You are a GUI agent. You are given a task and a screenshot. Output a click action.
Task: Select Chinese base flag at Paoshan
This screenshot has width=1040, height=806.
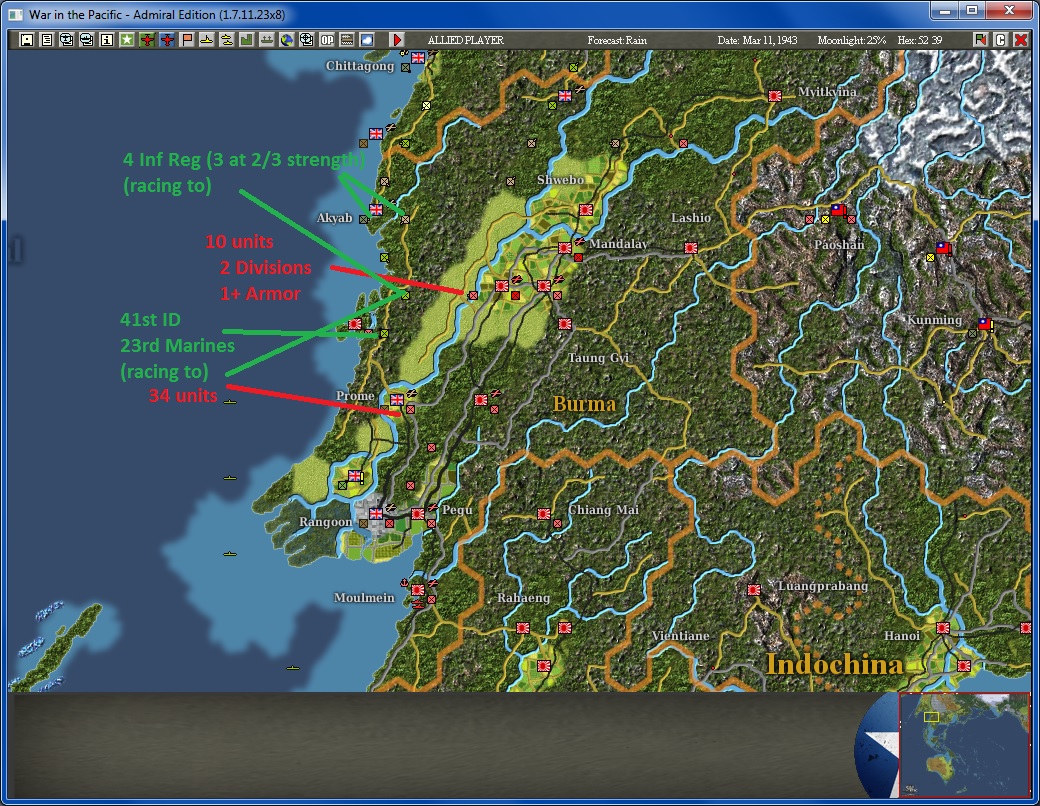tap(838, 210)
